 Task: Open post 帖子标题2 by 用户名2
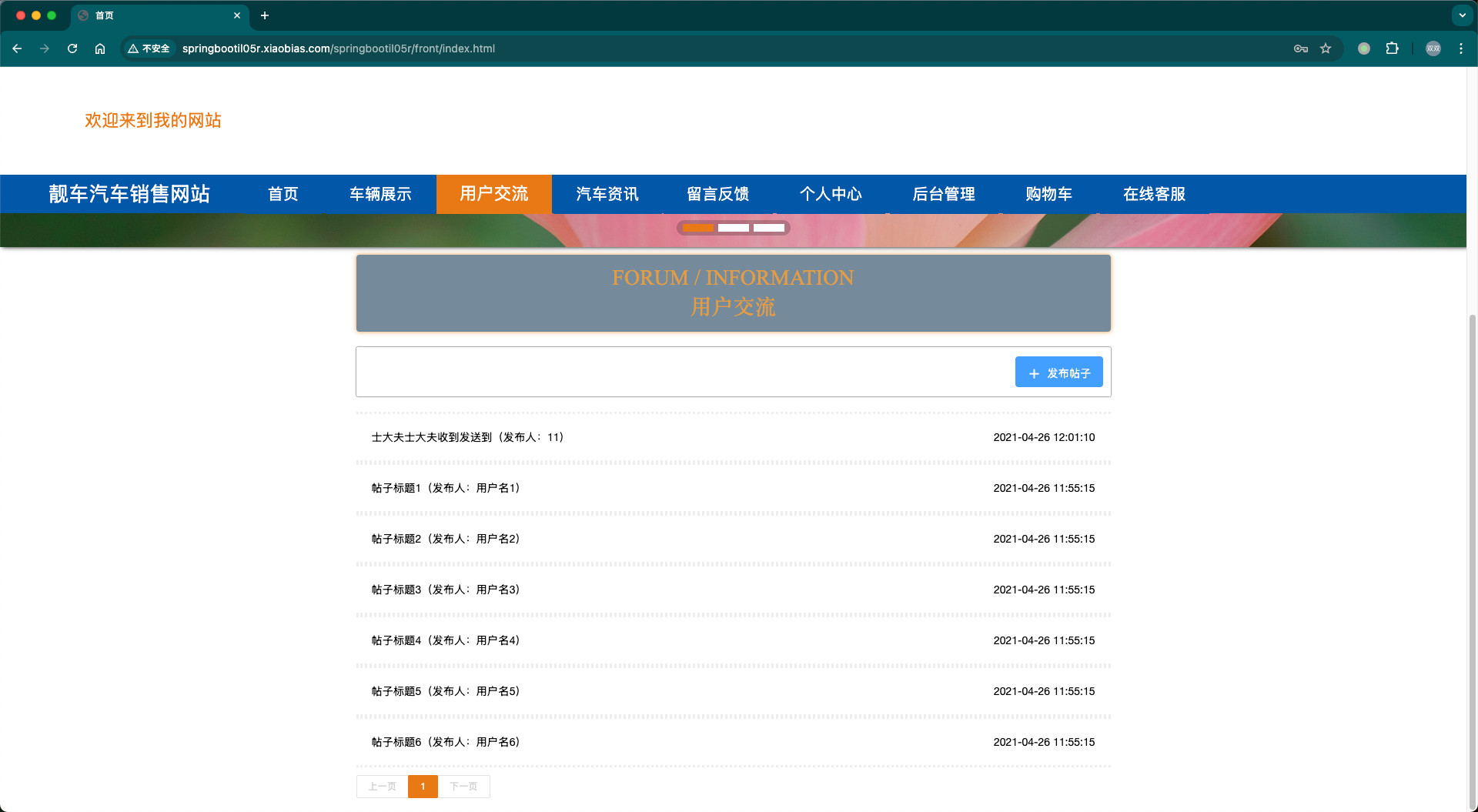click(x=733, y=539)
